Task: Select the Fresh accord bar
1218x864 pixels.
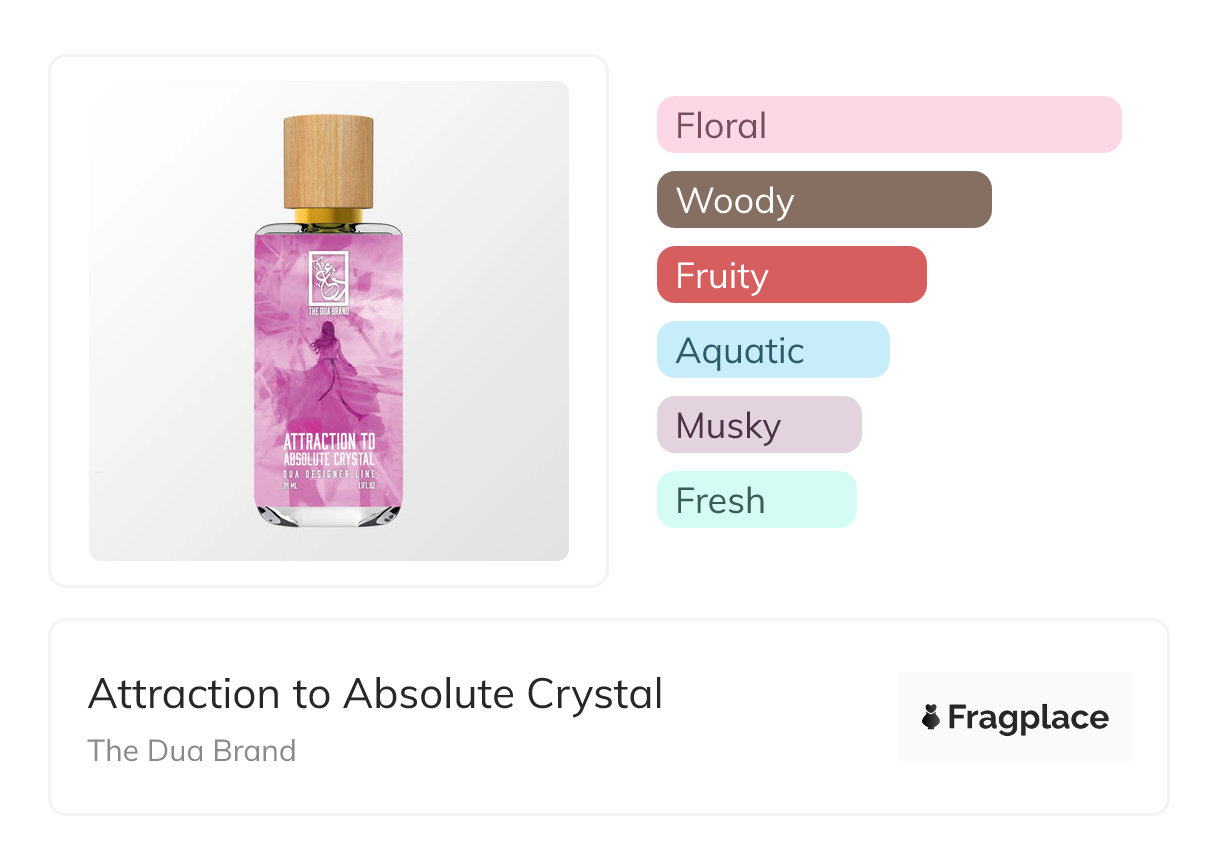Action: tap(756, 500)
